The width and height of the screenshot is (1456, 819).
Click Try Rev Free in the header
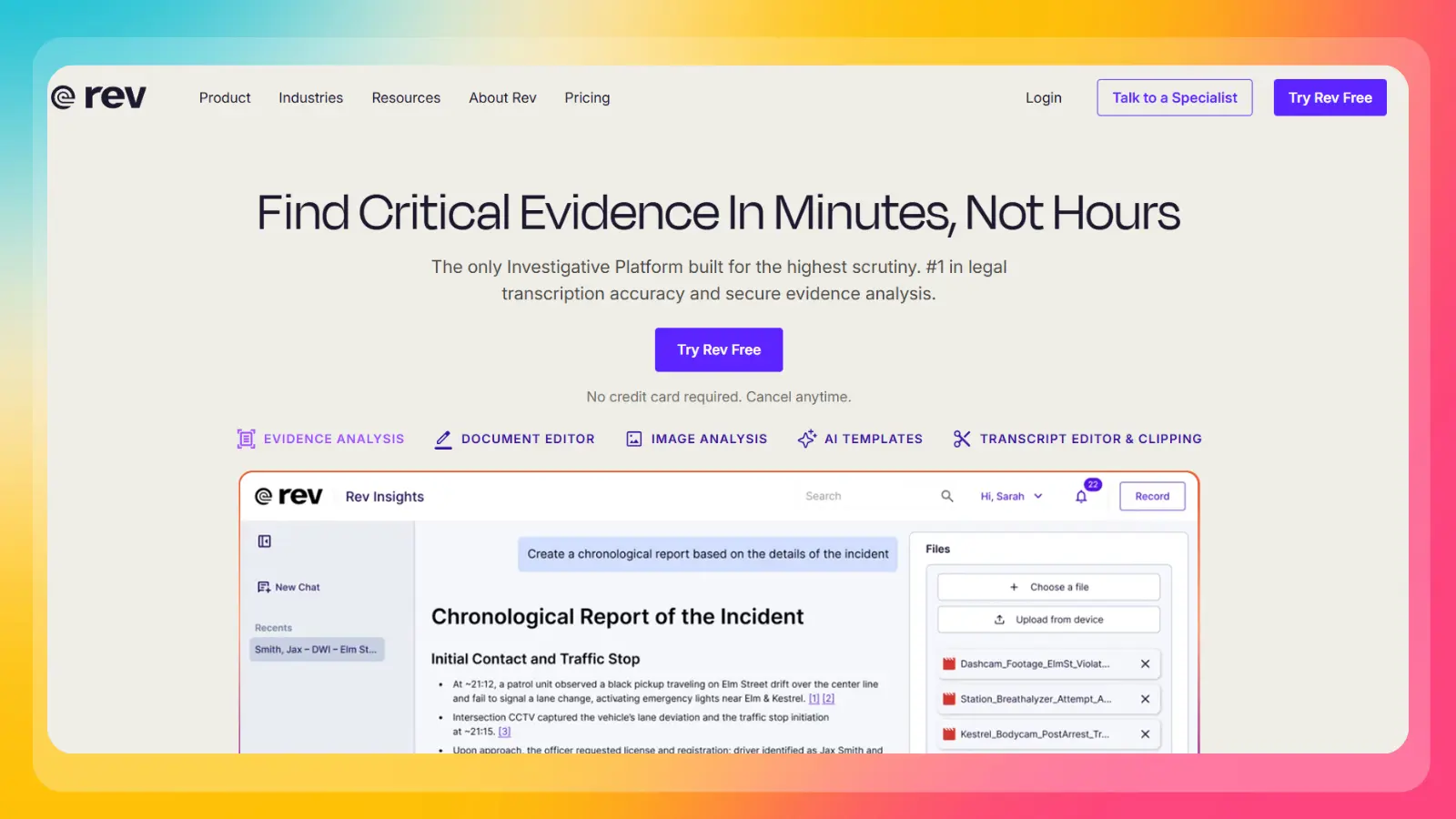(1330, 97)
